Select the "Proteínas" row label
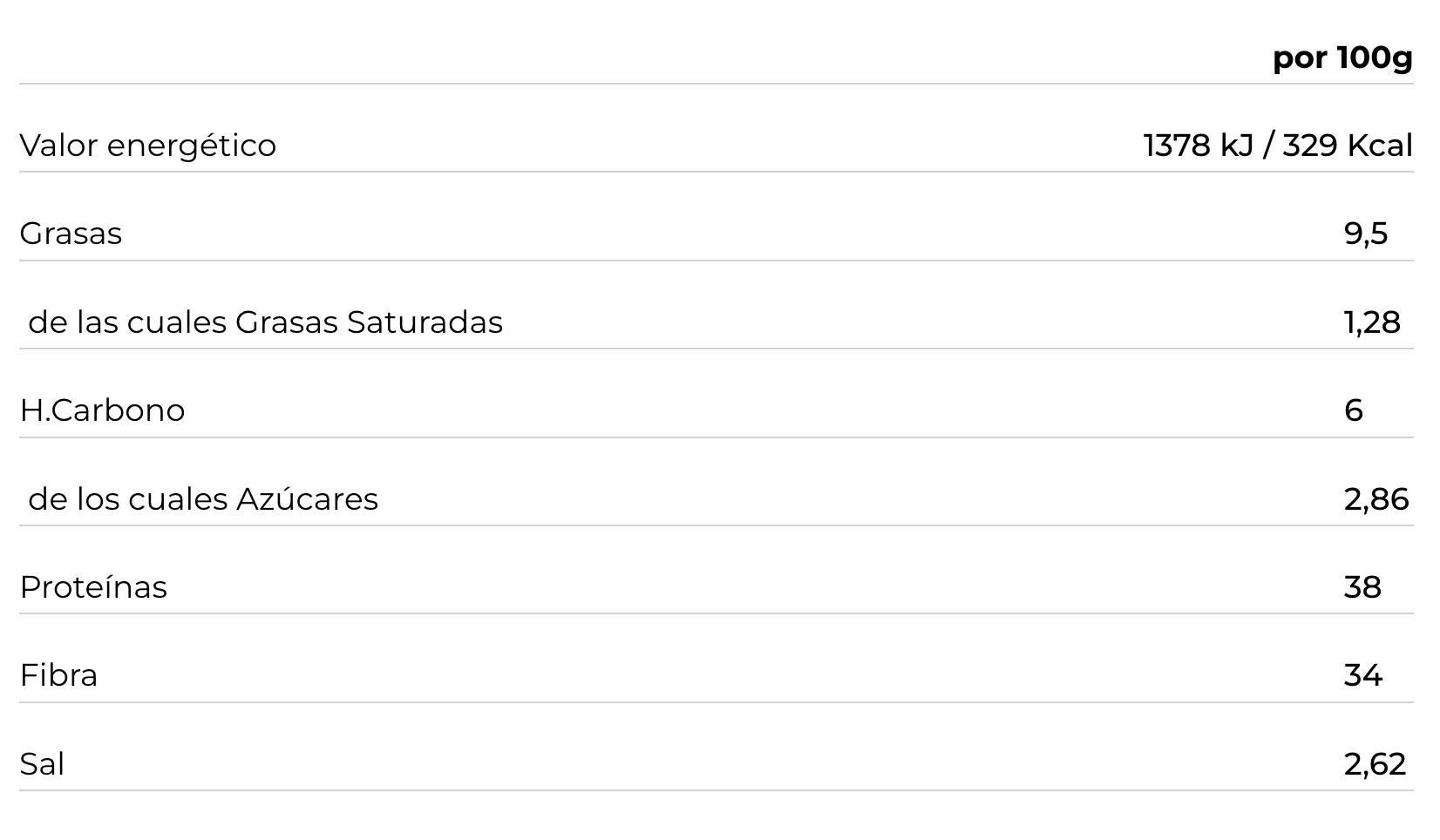The width and height of the screenshot is (1440, 840). pyautogui.click(x=93, y=587)
